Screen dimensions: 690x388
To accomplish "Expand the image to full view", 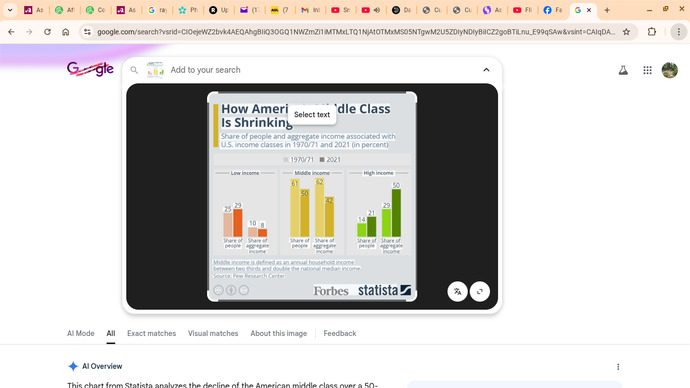I will pyautogui.click(x=480, y=291).
